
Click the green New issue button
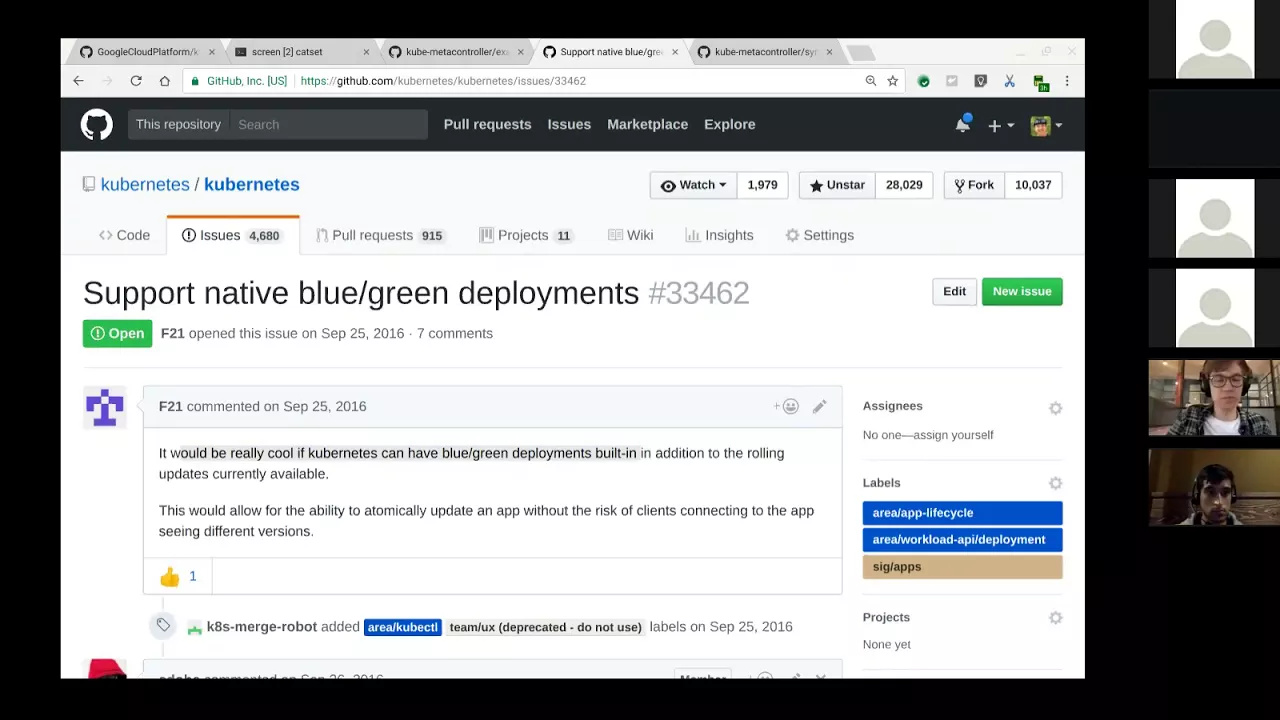(x=1022, y=291)
